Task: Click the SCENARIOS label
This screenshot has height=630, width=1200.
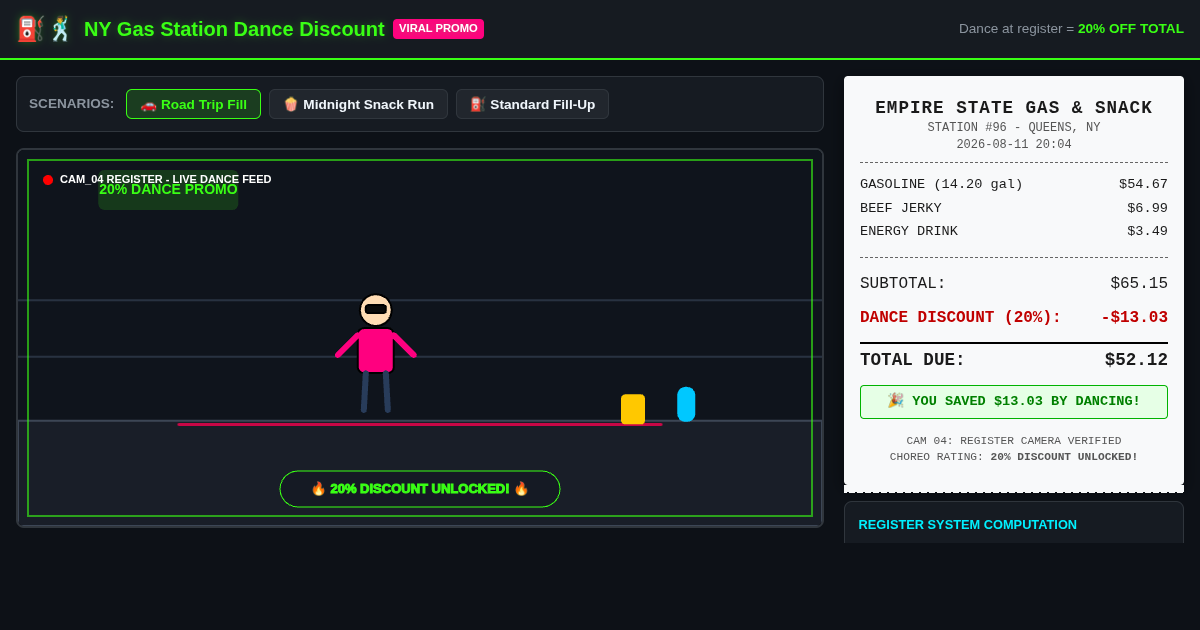Action: 72,104
